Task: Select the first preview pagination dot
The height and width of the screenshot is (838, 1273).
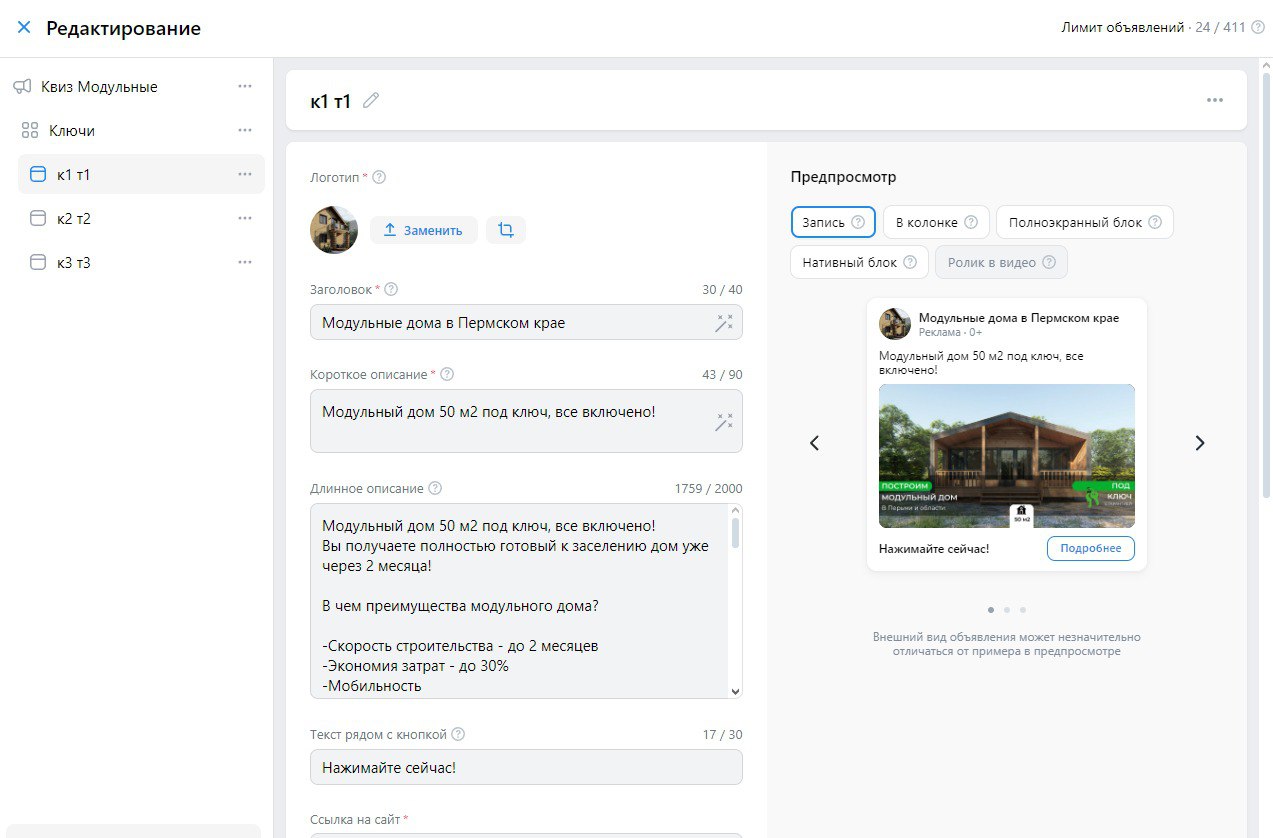Action: pyautogui.click(x=991, y=609)
